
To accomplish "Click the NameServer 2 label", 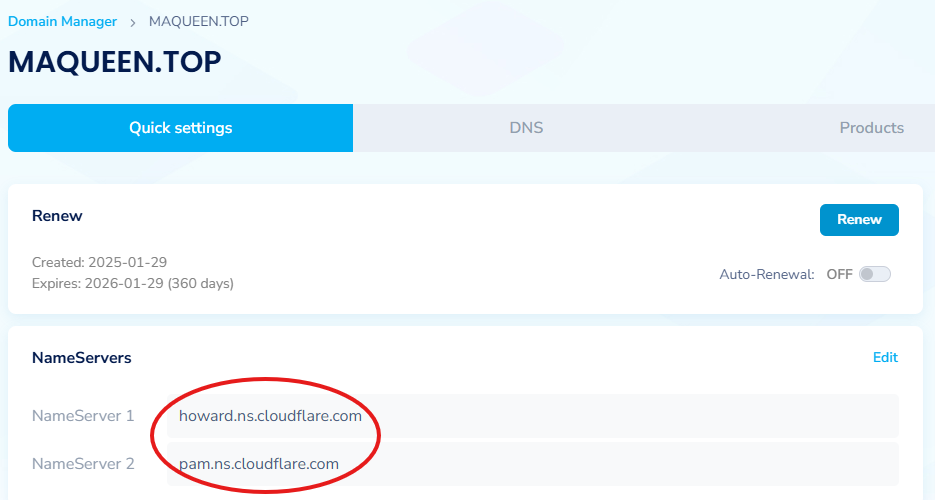I will pos(83,464).
